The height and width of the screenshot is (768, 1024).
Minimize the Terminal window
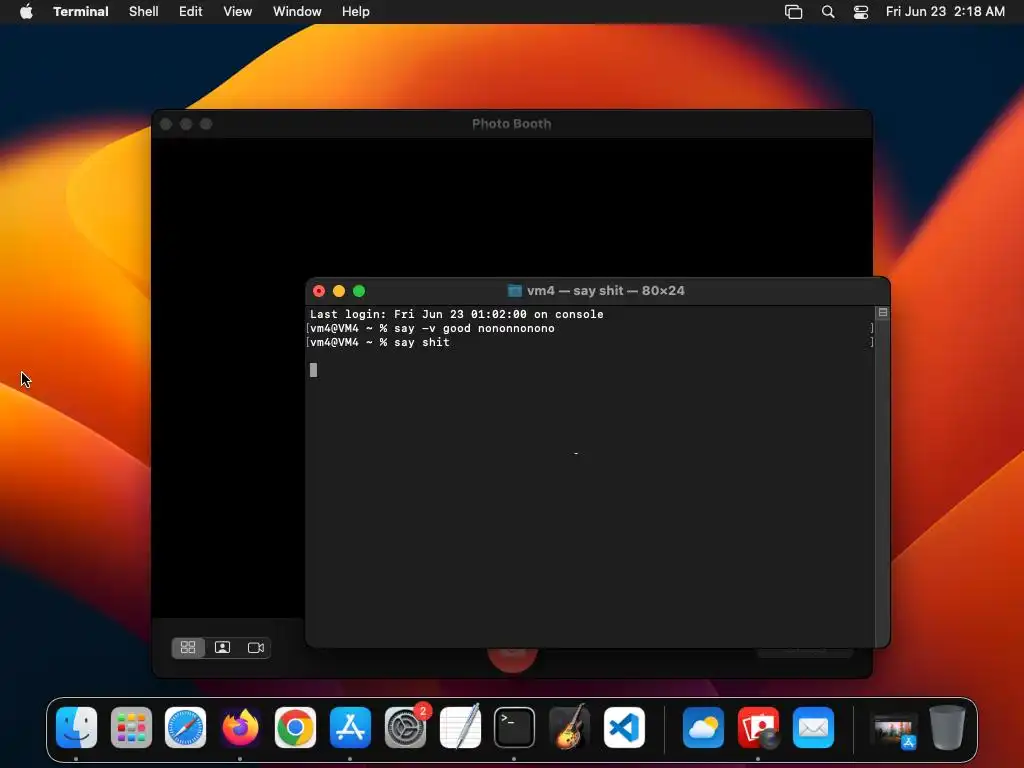[339, 291]
